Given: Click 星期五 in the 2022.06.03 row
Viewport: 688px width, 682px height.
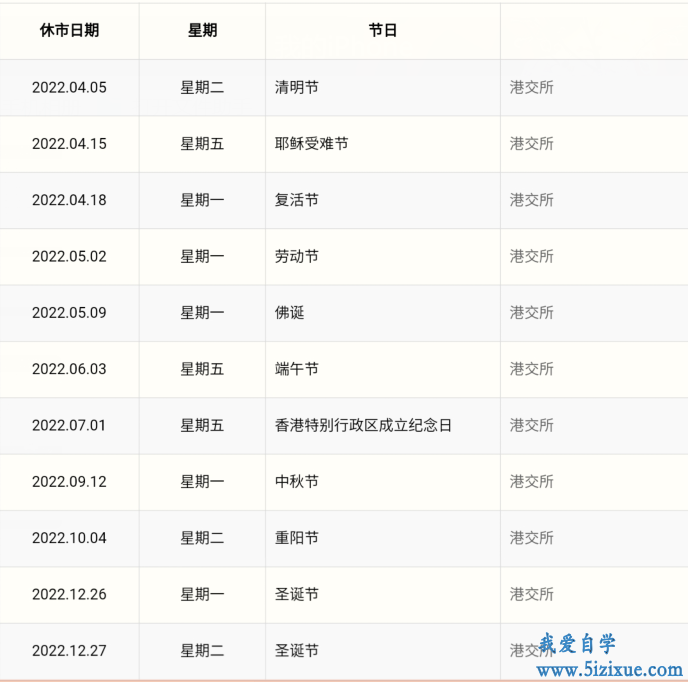Looking at the screenshot, I should pyautogui.click(x=202, y=369).
